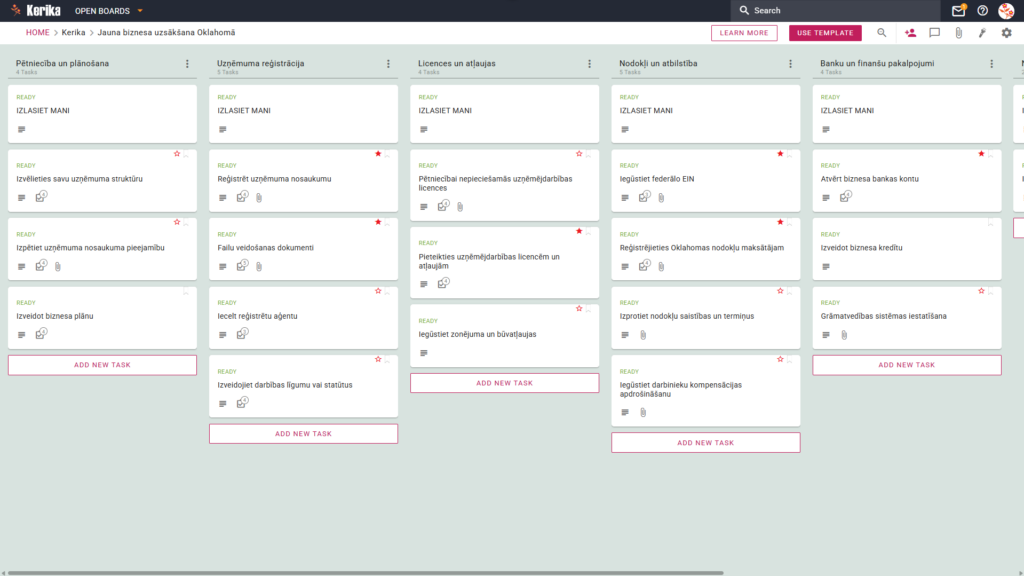Toggle star on Izveidot biznesa plānu neighbor card Izpētiet uzņēmuma nosaukuma pieejamību
This screenshot has height=576, width=1024.
point(177,222)
